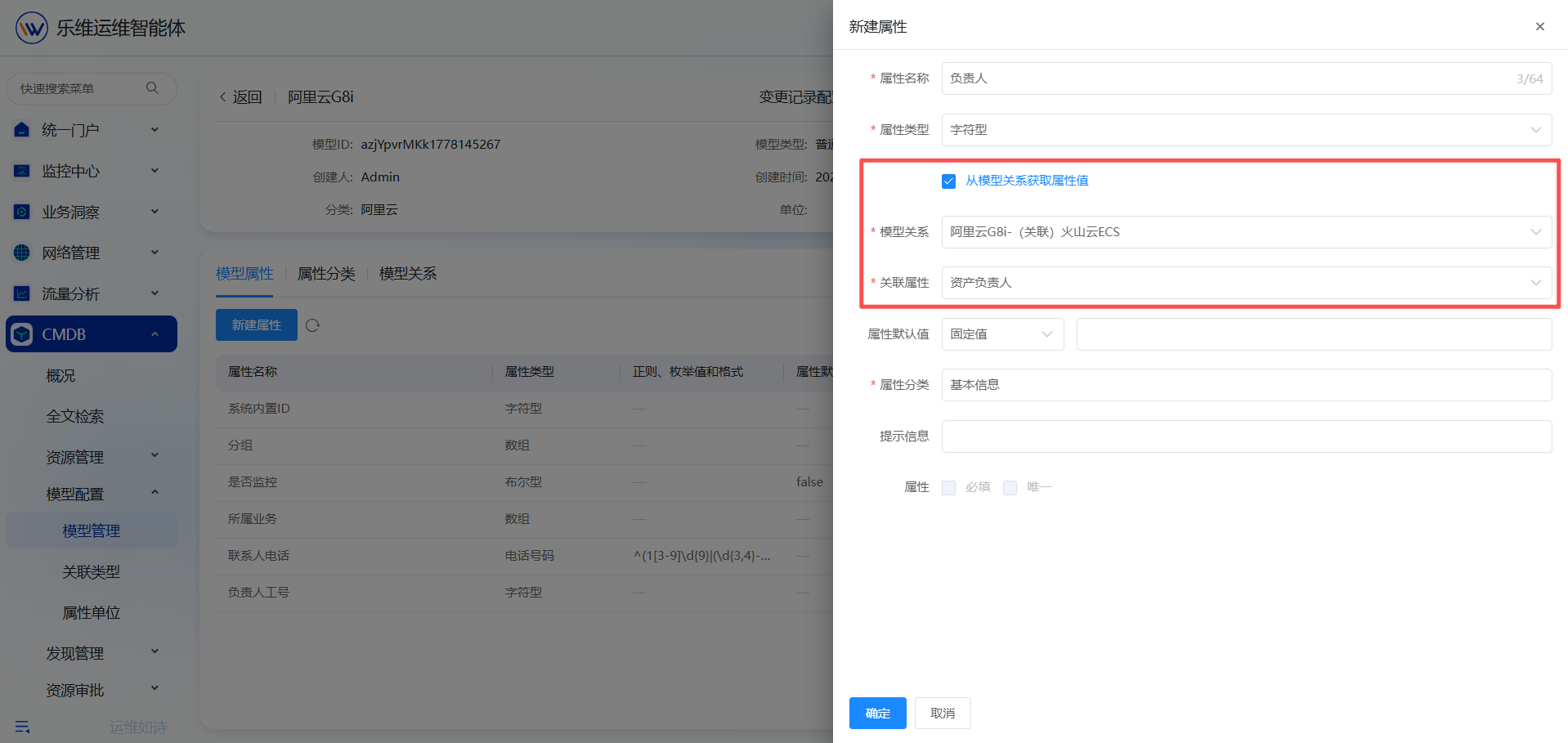Click the 属性分类 field showing 基本信息
The width and height of the screenshot is (1568, 743).
pyautogui.click(x=1246, y=385)
